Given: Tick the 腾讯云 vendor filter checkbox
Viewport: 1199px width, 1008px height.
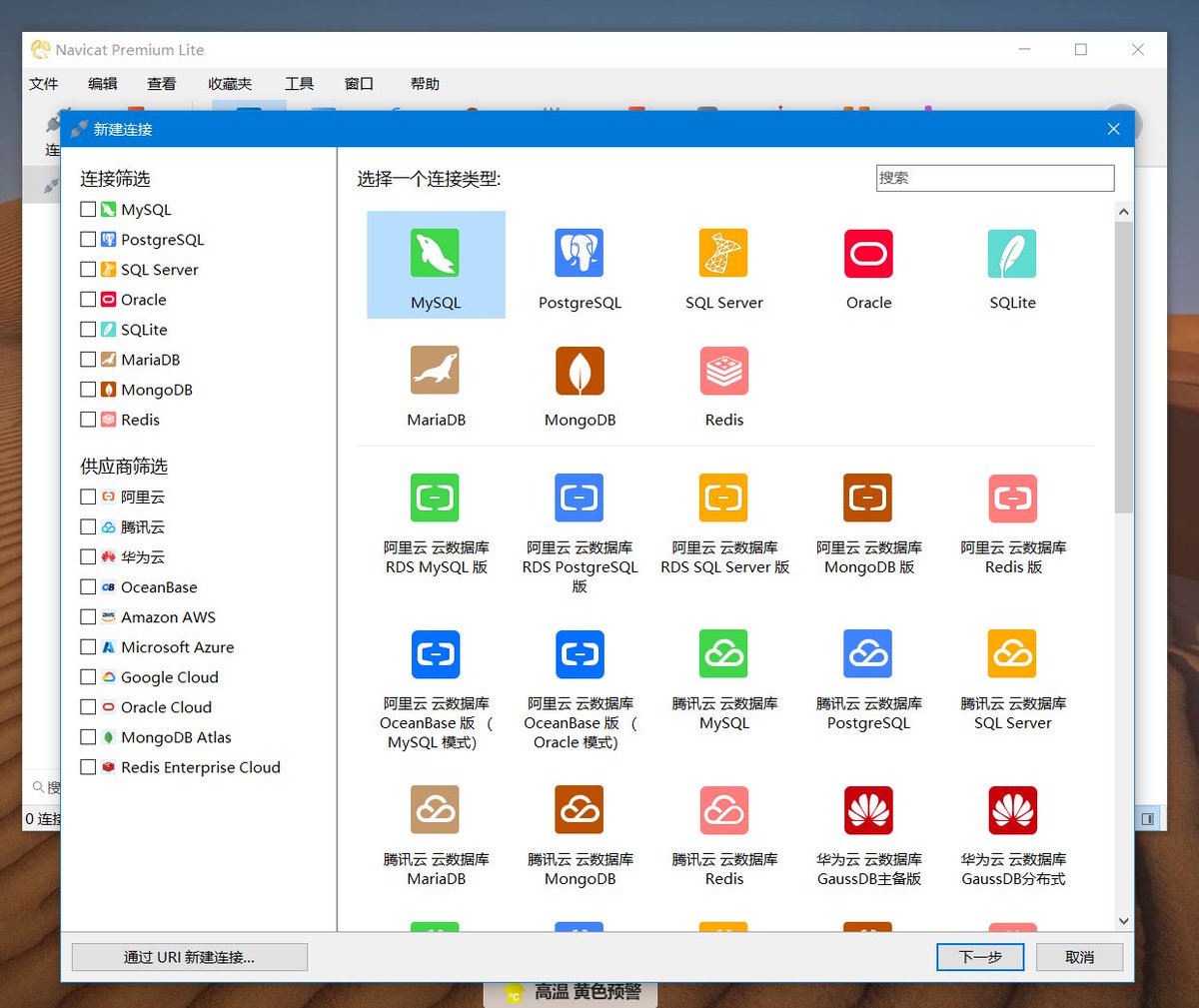Looking at the screenshot, I should pyautogui.click(x=88, y=526).
